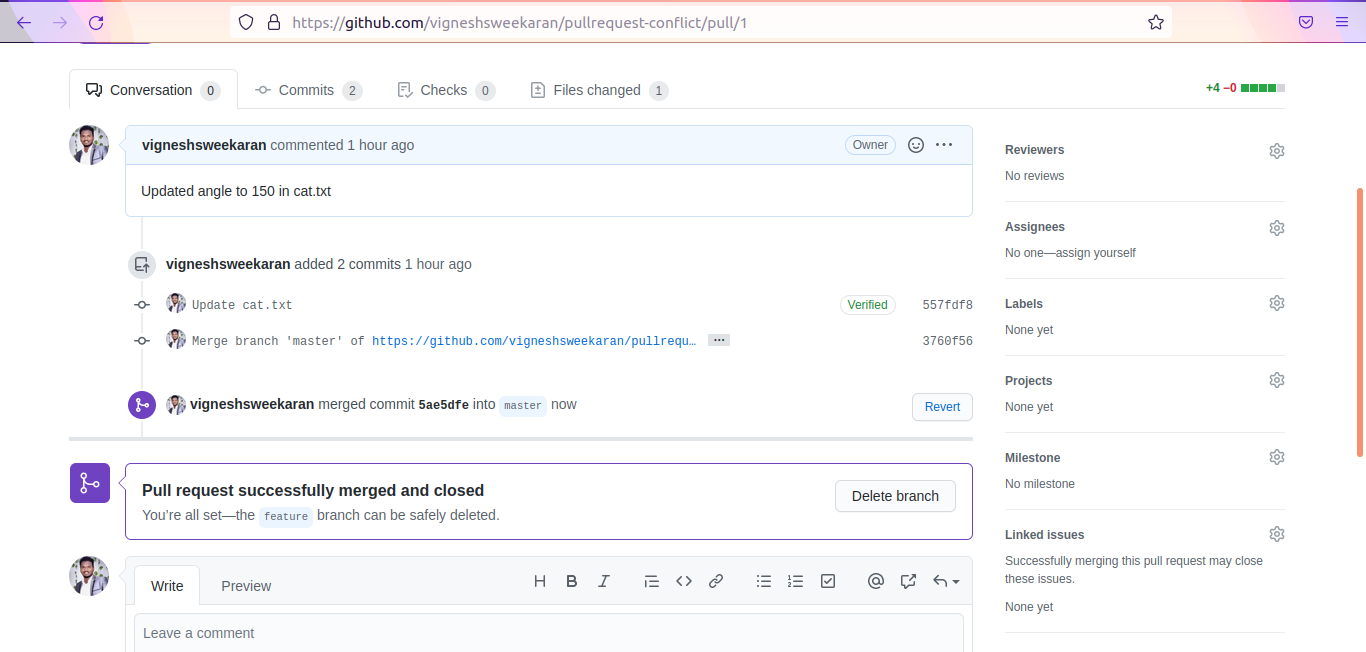Viewport: 1366px width, 652px height.
Task: Open the Projects gear settings
Action: click(x=1277, y=380)
